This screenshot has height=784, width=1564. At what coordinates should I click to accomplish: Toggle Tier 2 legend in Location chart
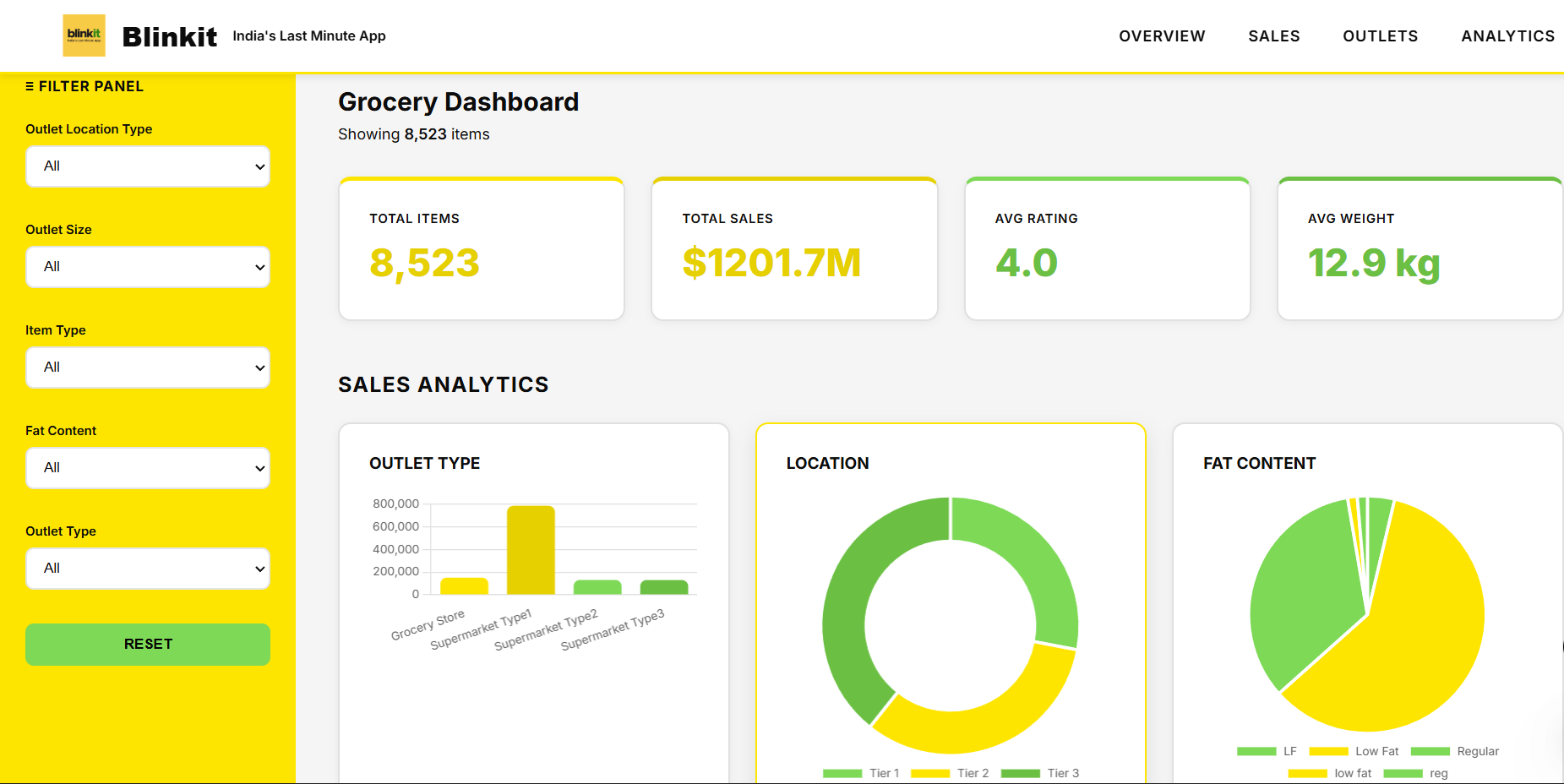[950, 773]
